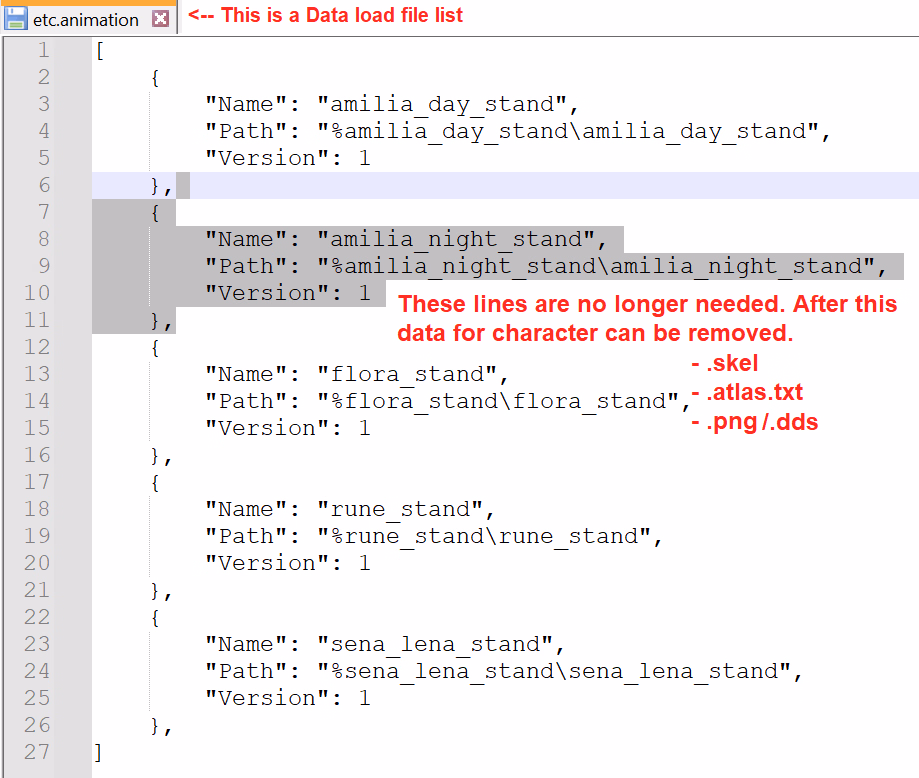Place cursor on "amilia_day_stand" name value
Viewport: 919px width, 778px height.
448,105
